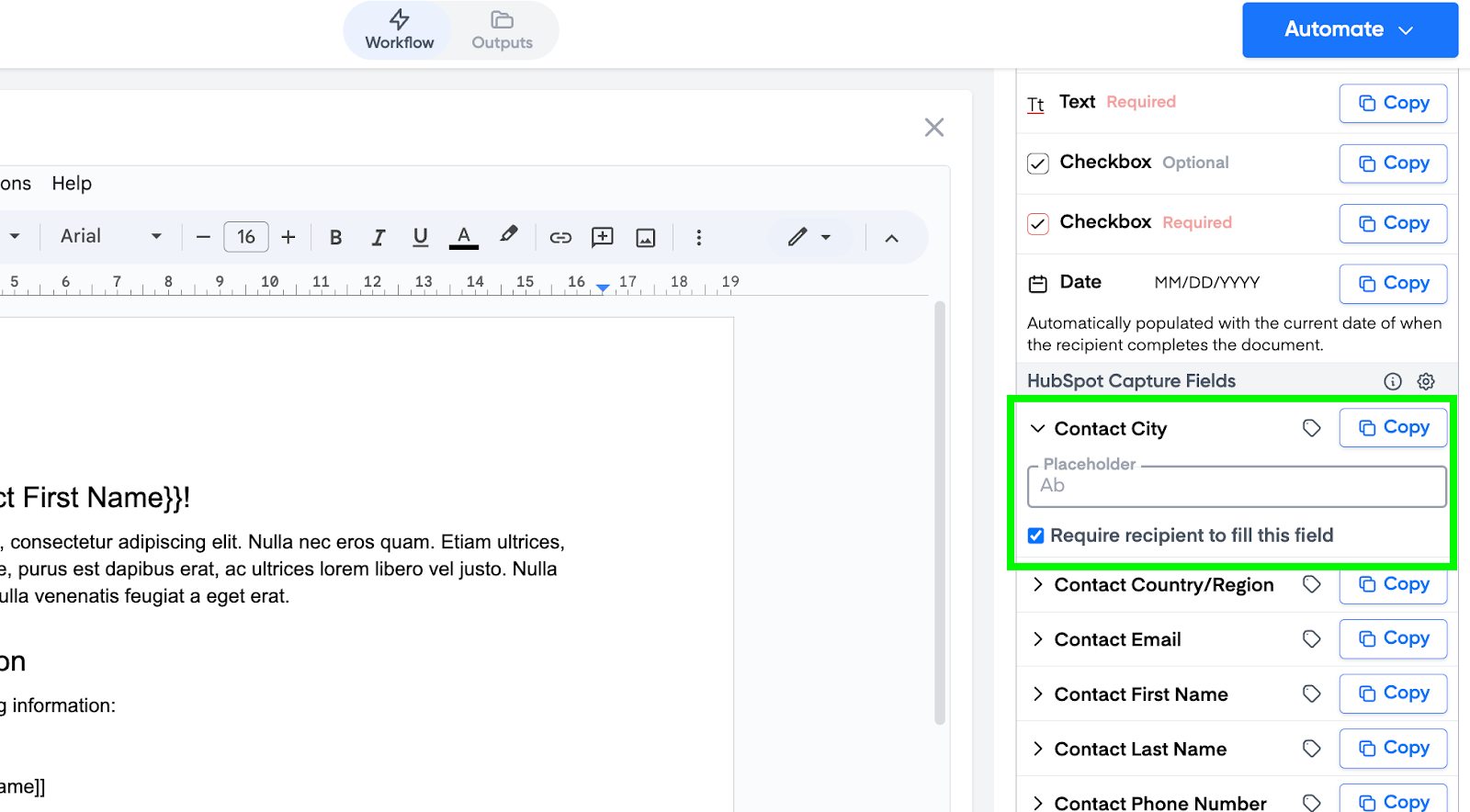The width and height of the screenshot is (1470, 812).
Task: Click the tag icon beside Contact Email
Action: point(1311,639)
